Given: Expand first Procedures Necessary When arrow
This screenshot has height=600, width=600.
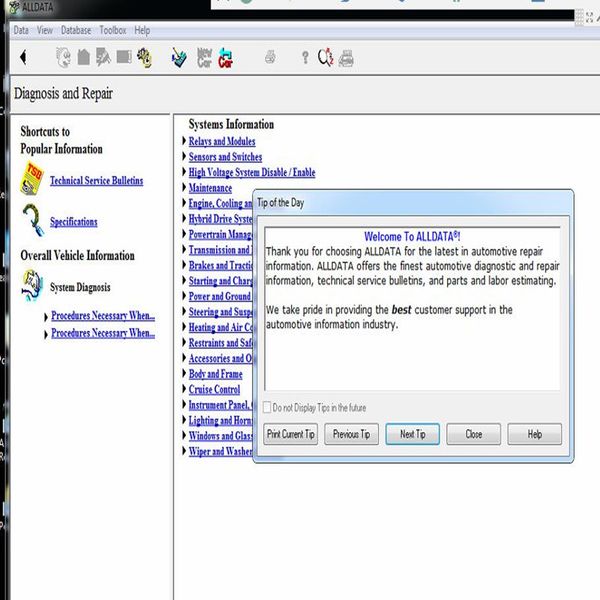Looking at the screenshot, I should [x=46, y=317].
